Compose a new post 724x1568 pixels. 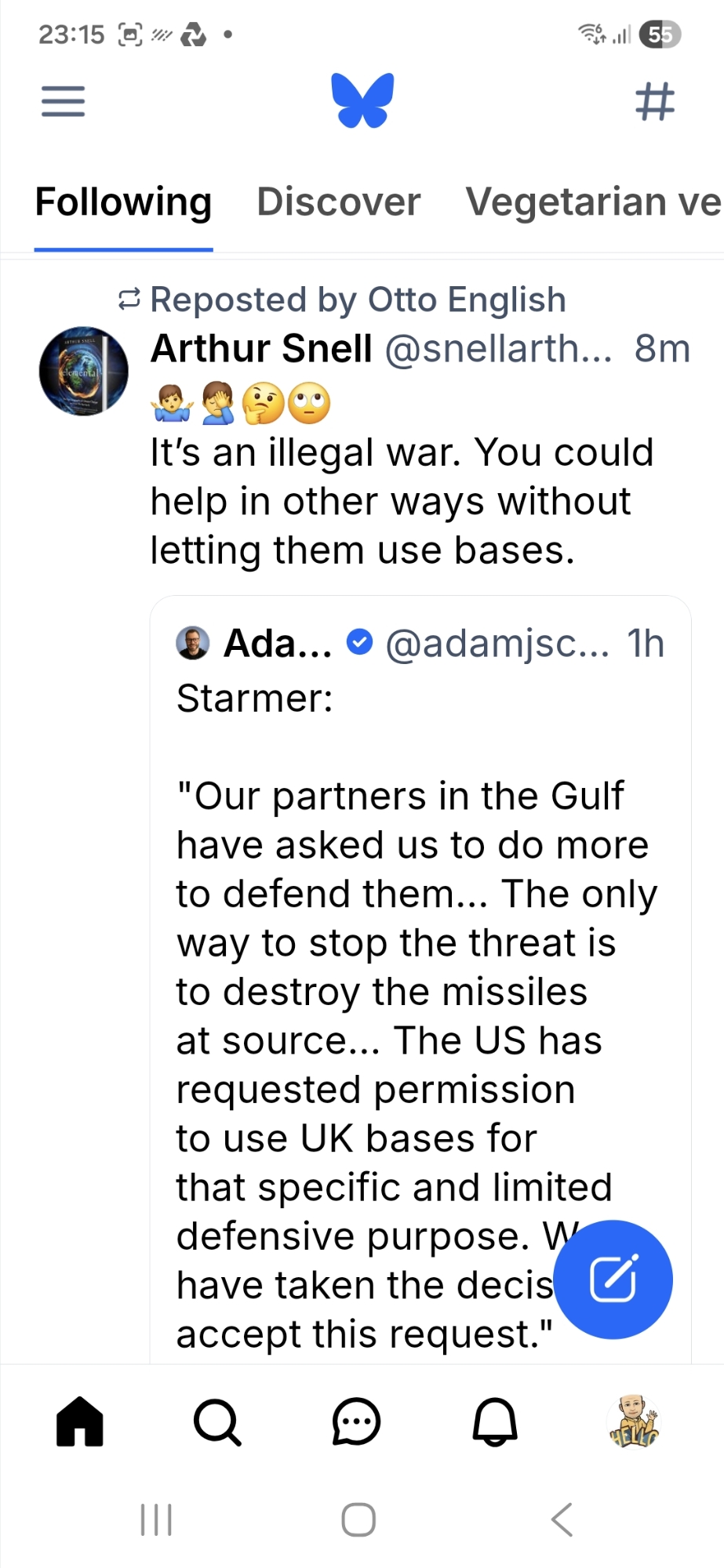click(x=613, y=1279)
